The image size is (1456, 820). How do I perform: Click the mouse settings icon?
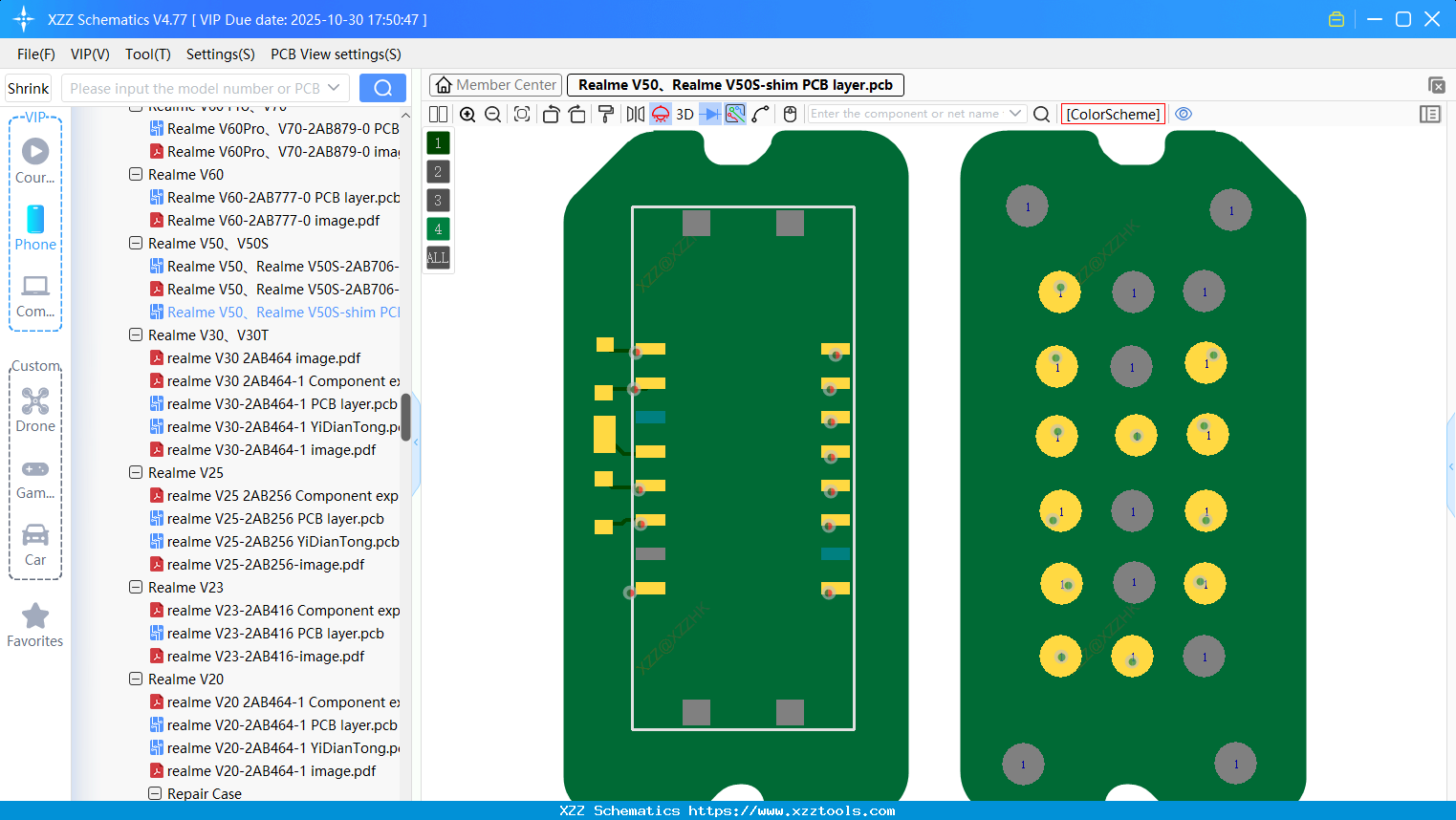click(x=790, y=115)
